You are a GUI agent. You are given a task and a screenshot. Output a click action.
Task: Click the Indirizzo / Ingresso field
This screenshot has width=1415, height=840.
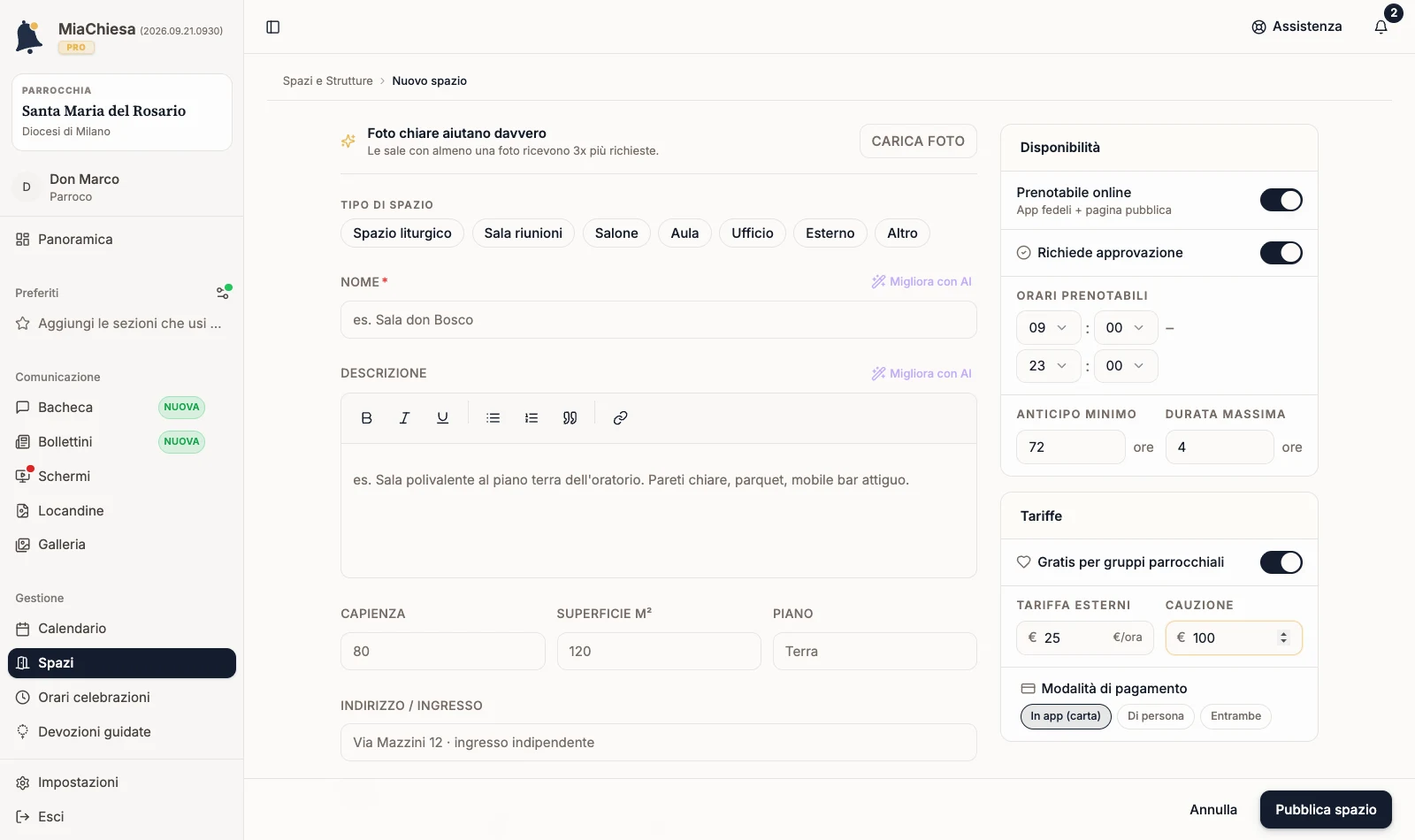(659, 743)
